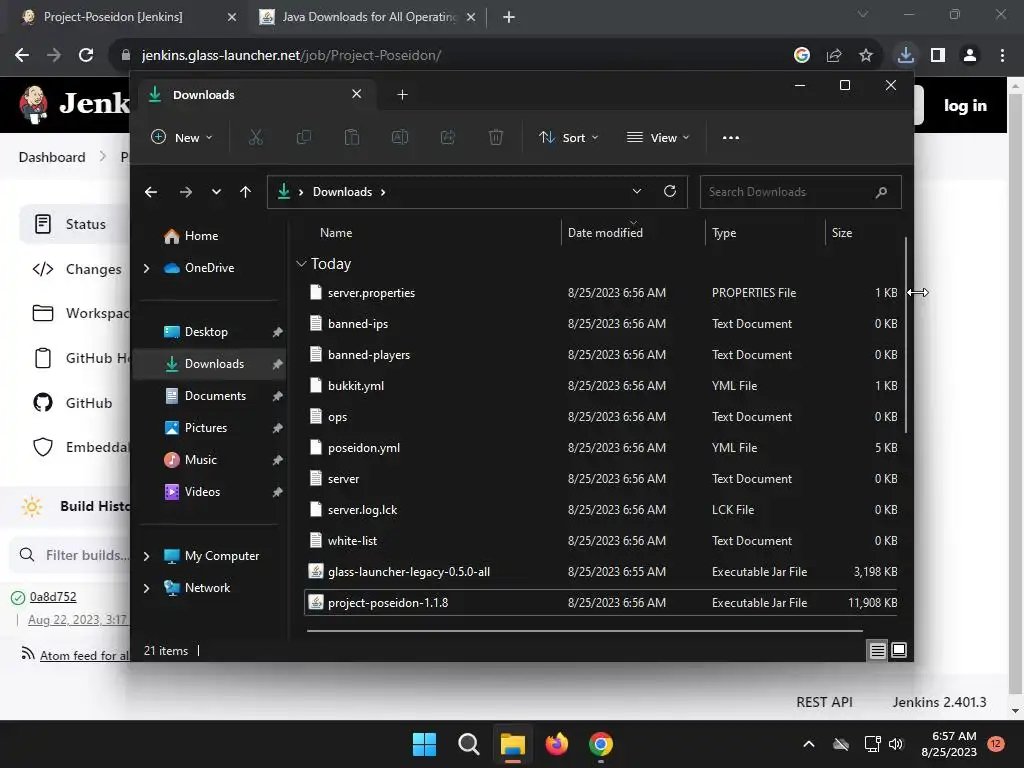1024x768 pixels.
Task: Collapse the Today group
Action: tap(301, 264)
